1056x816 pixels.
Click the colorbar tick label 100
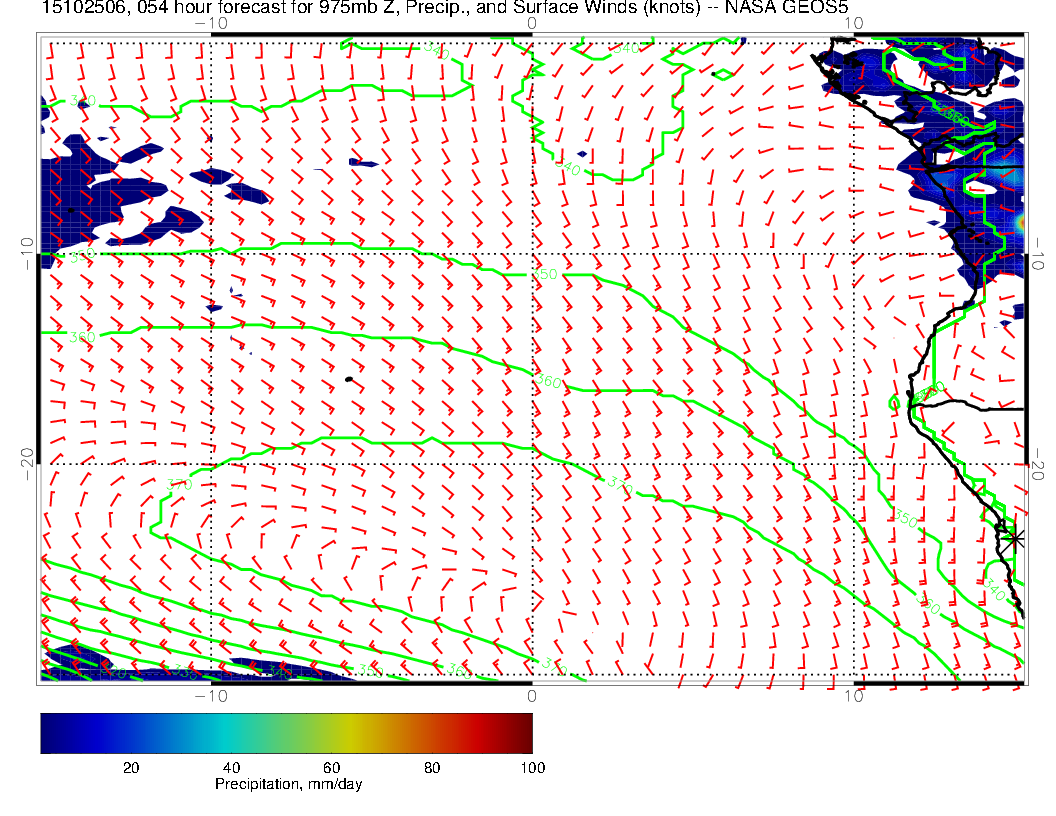[x=532, y=767]
